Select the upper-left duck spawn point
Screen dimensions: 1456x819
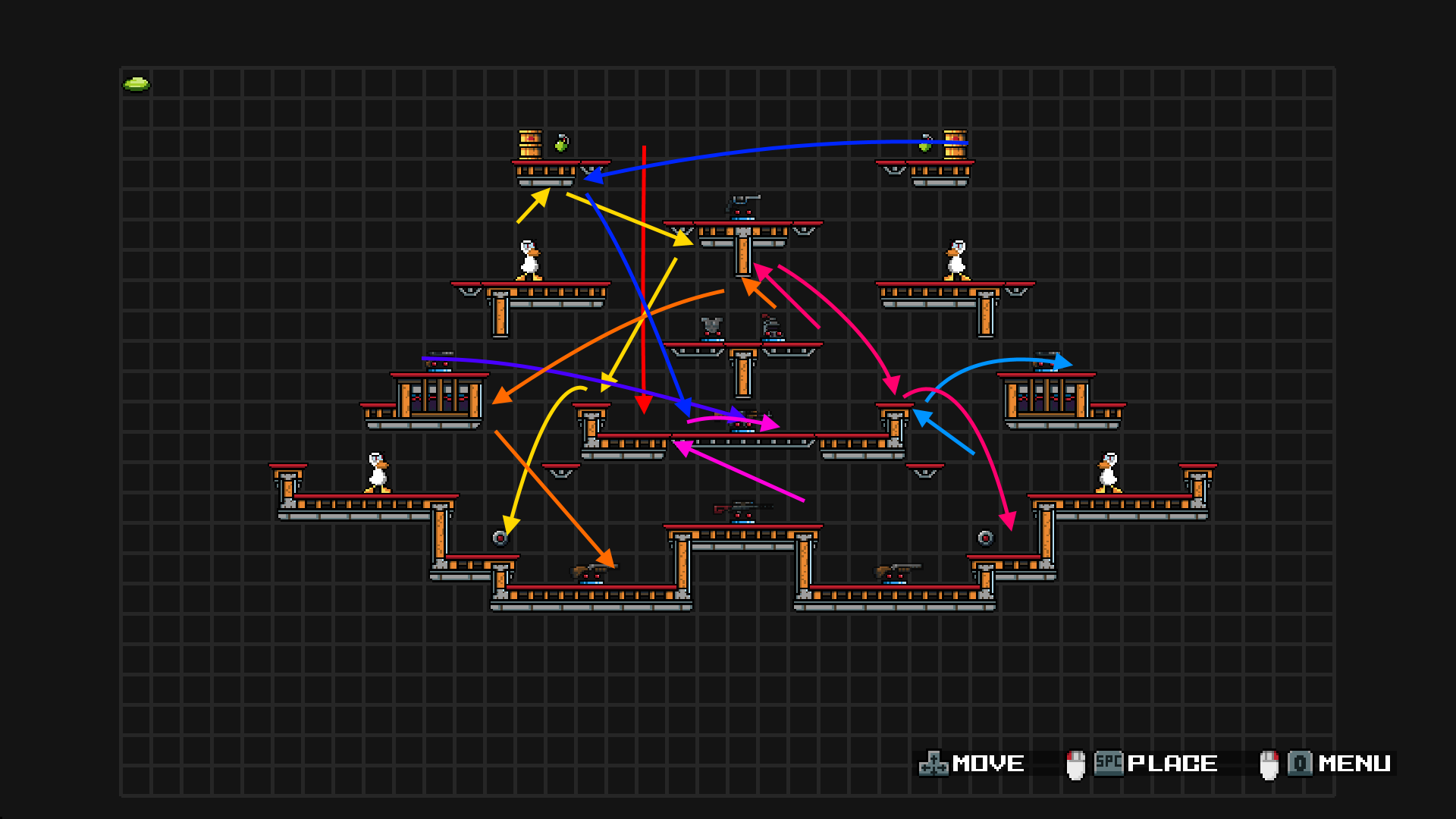pos(529,261)
